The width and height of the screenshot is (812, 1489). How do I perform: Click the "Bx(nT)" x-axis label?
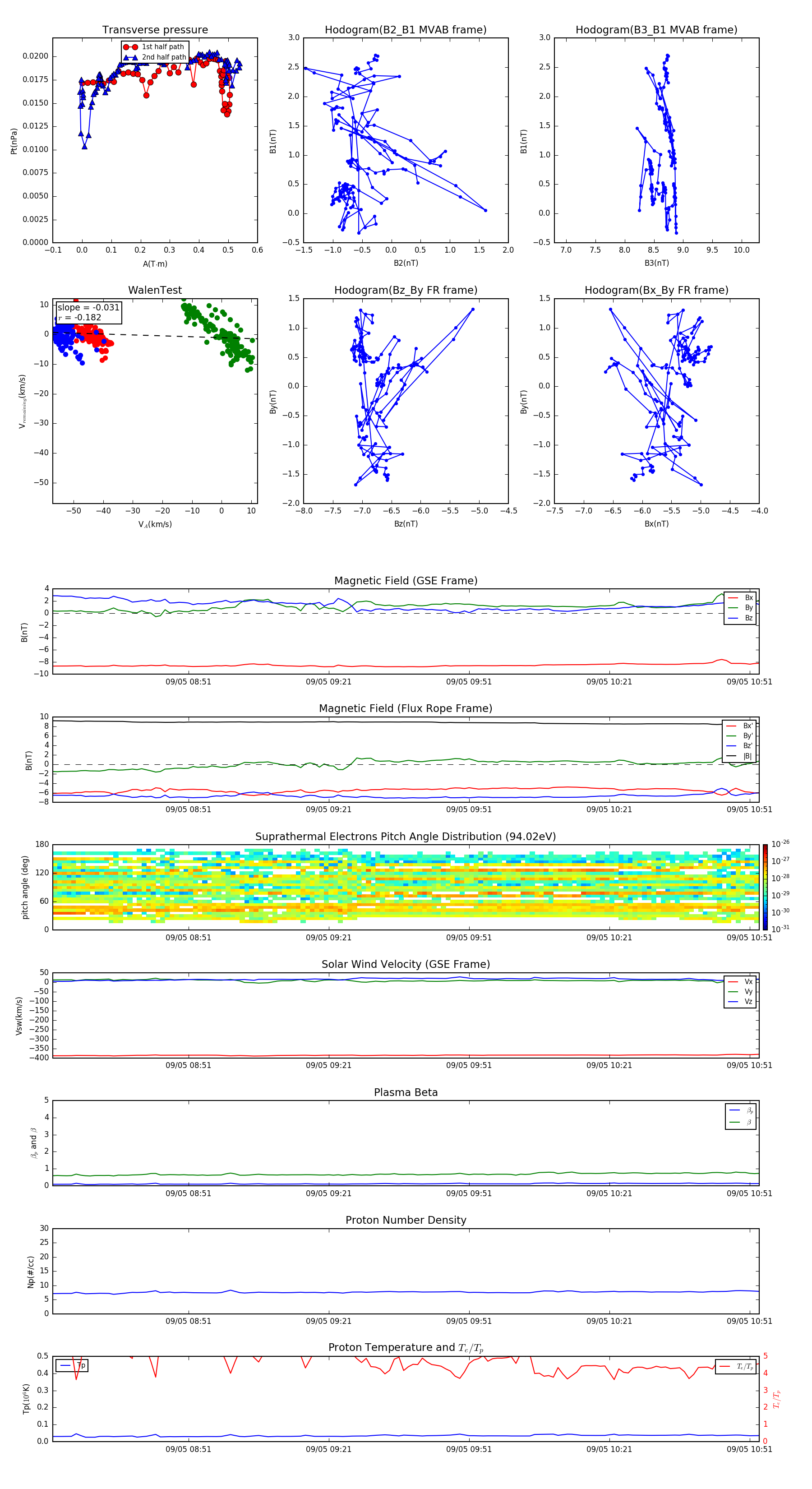(x=656, y=524)
